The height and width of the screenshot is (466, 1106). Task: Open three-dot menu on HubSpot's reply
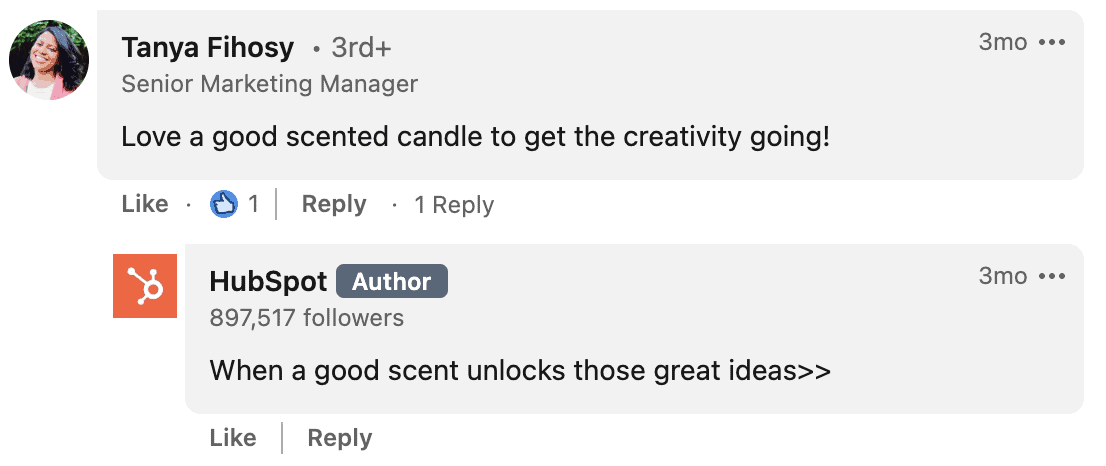[x=1052, y=276]
